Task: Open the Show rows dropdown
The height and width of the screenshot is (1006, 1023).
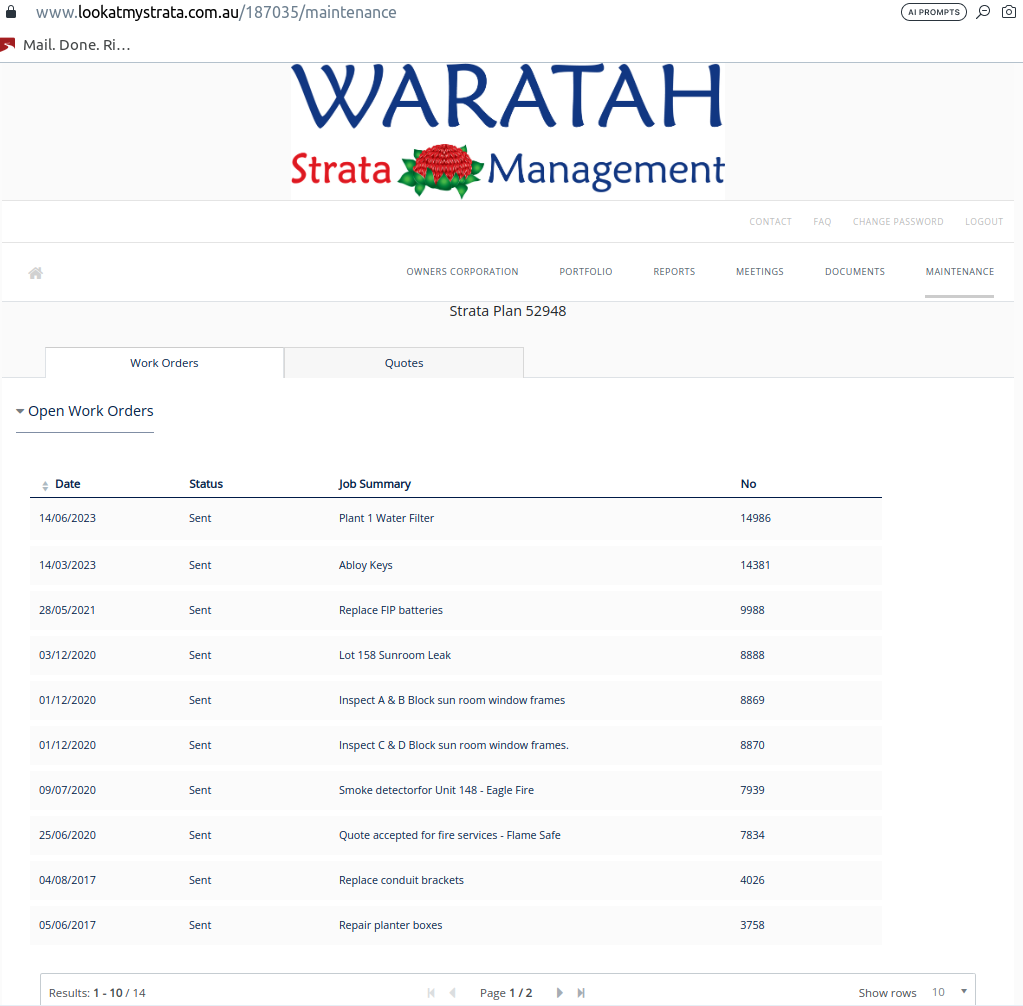Action: 950,992
